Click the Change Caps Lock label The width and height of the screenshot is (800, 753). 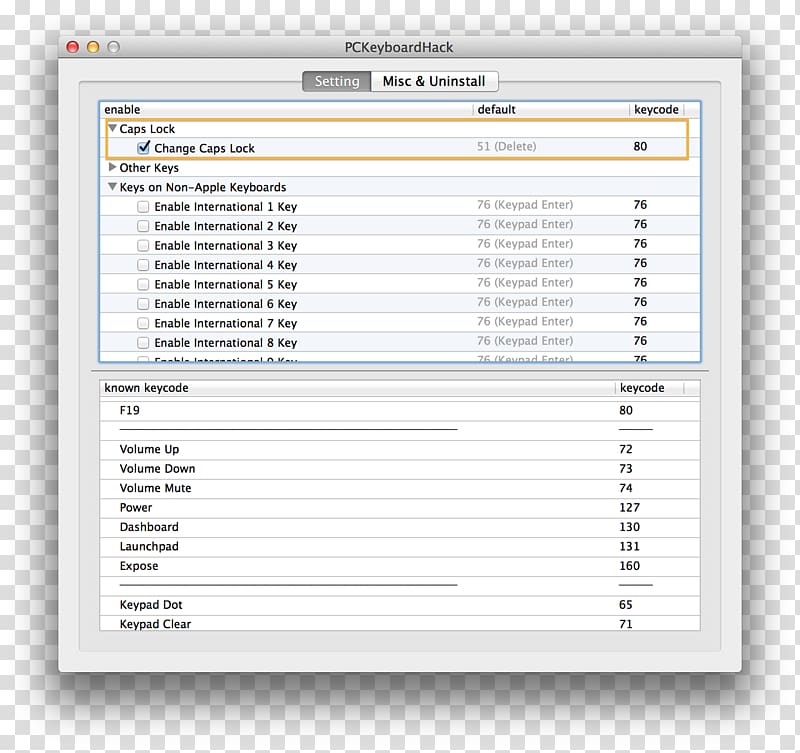click(204, 148)
